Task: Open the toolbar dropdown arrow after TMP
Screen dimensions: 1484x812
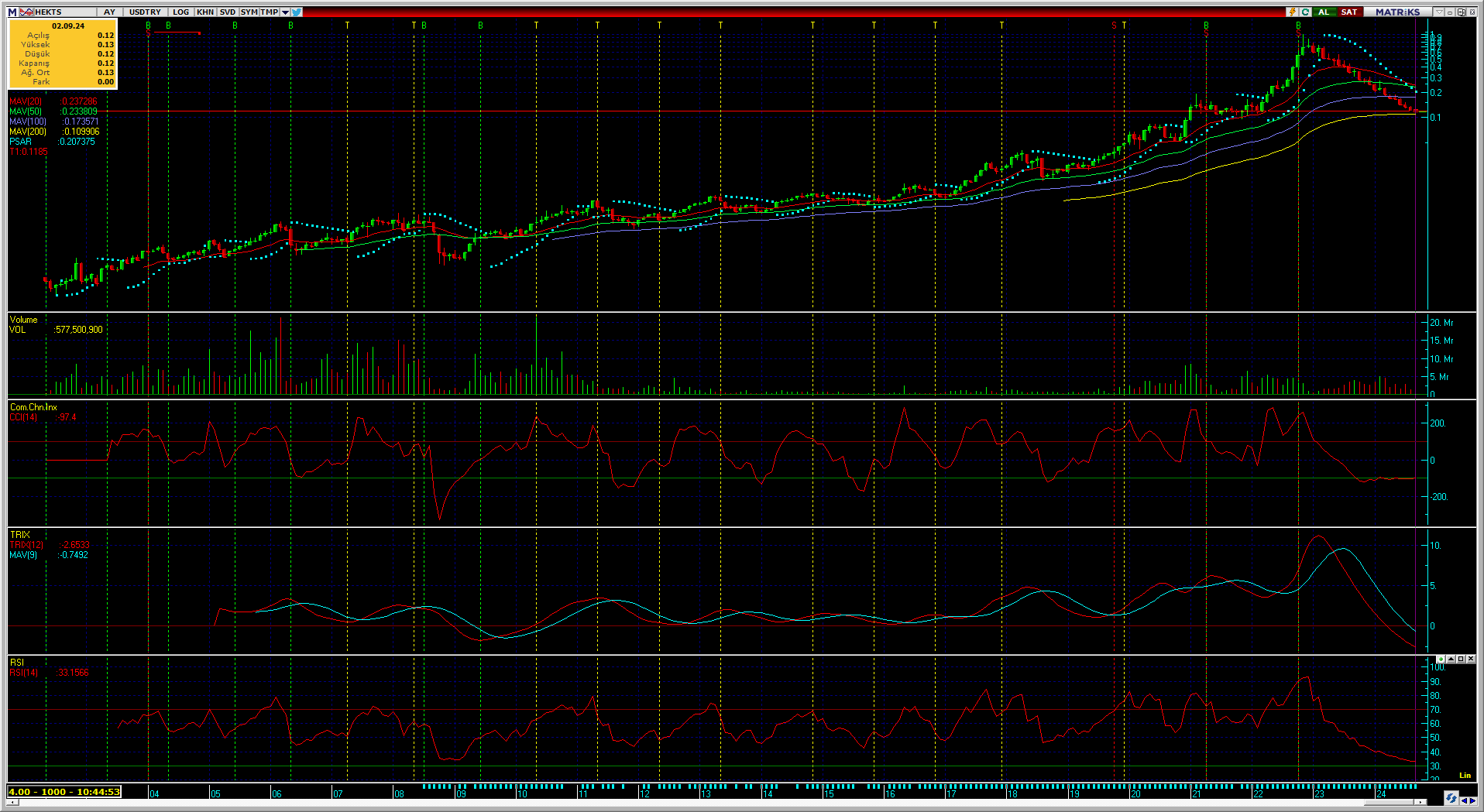Action: pos(285,12)
